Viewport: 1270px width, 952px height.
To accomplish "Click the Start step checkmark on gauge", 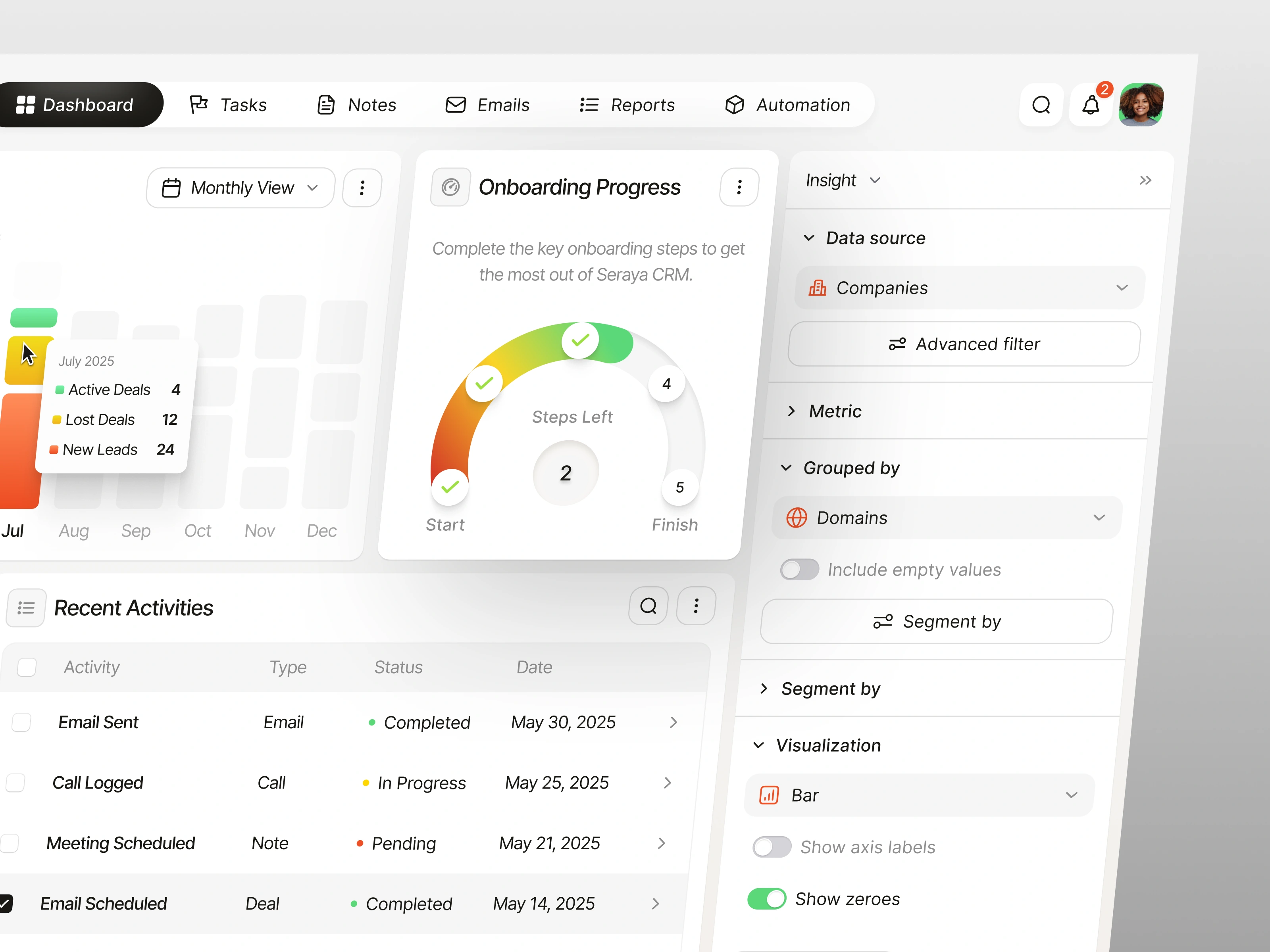I will click(450, 487).
